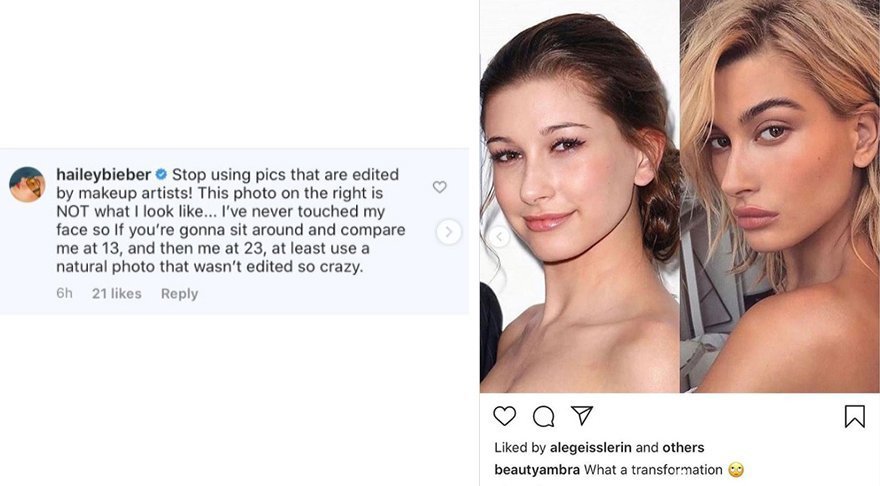This screenshot has height=486, width=880.
Task: Click the emoji at the end of the caption
Action: point(736,469)
